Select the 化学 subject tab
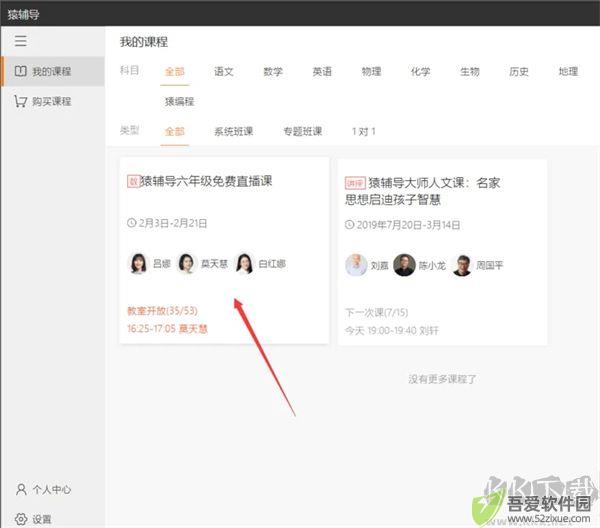Screen dimensions: 600x528 421,72
